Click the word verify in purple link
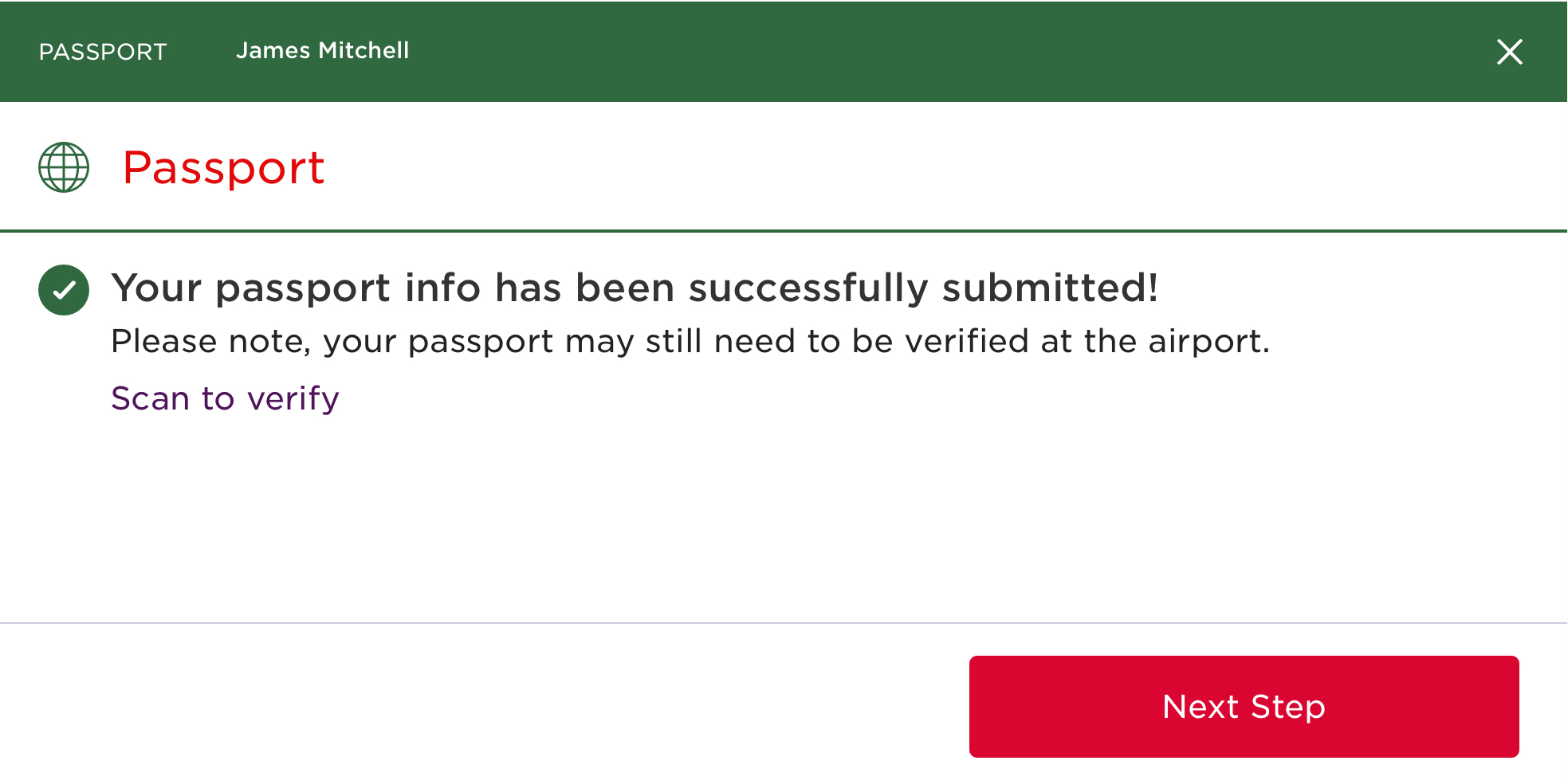This screenshot has height=784, width=1568. (x=293, y=399)
